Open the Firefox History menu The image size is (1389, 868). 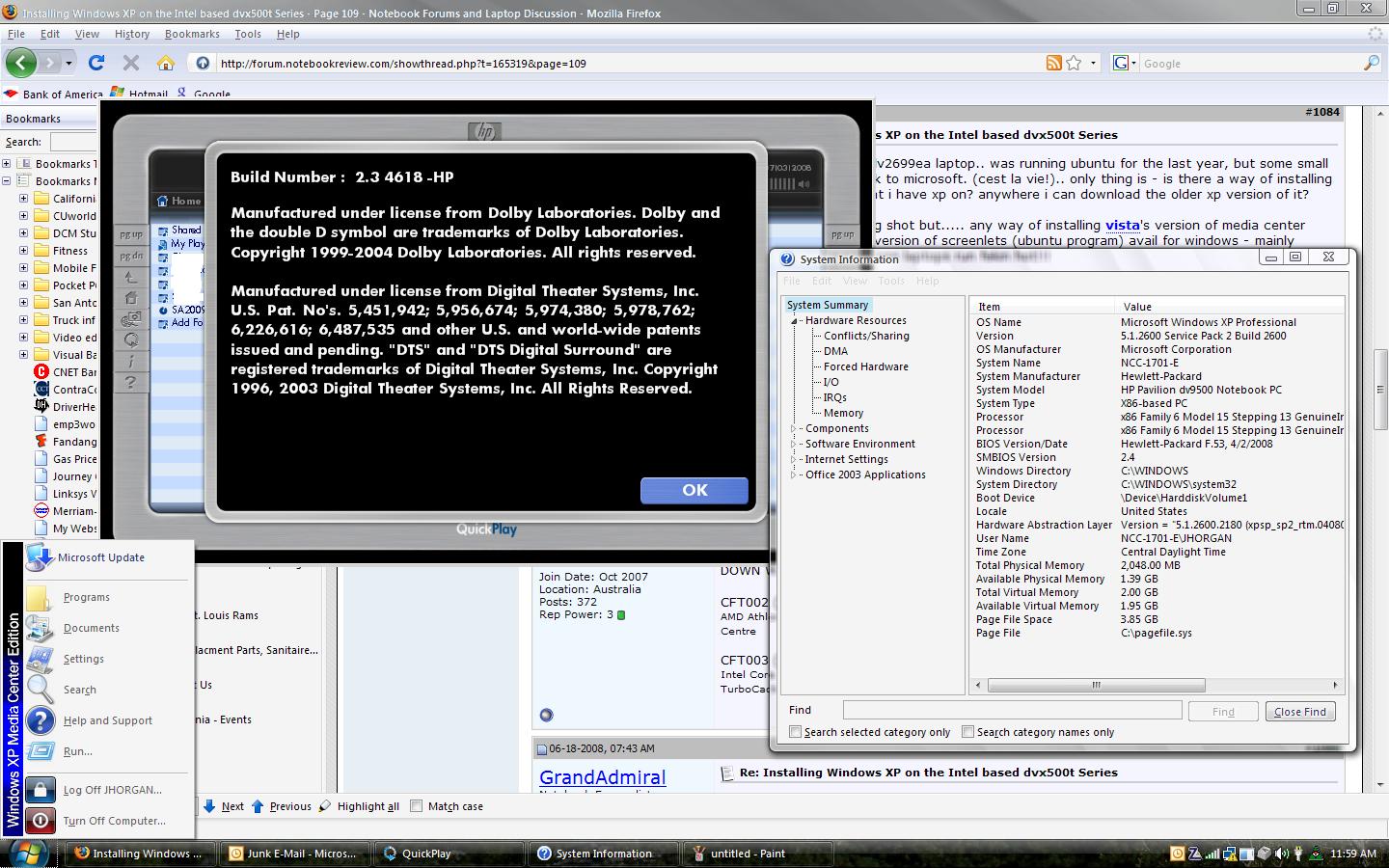132,34
